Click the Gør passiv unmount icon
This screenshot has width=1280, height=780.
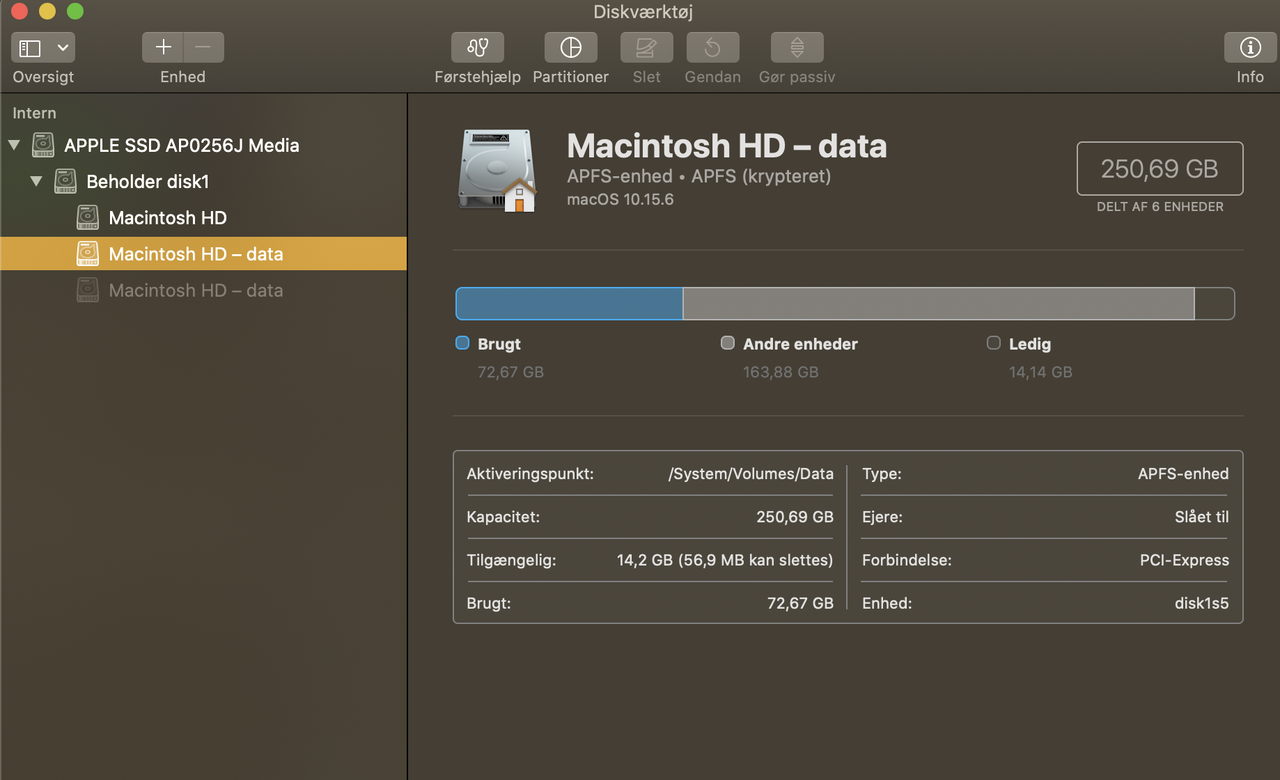797,47
